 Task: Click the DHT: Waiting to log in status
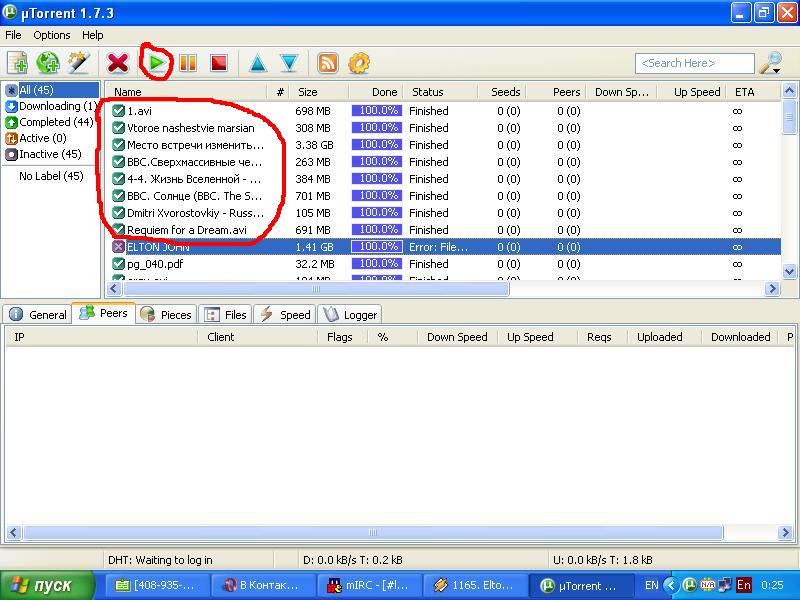160,560
